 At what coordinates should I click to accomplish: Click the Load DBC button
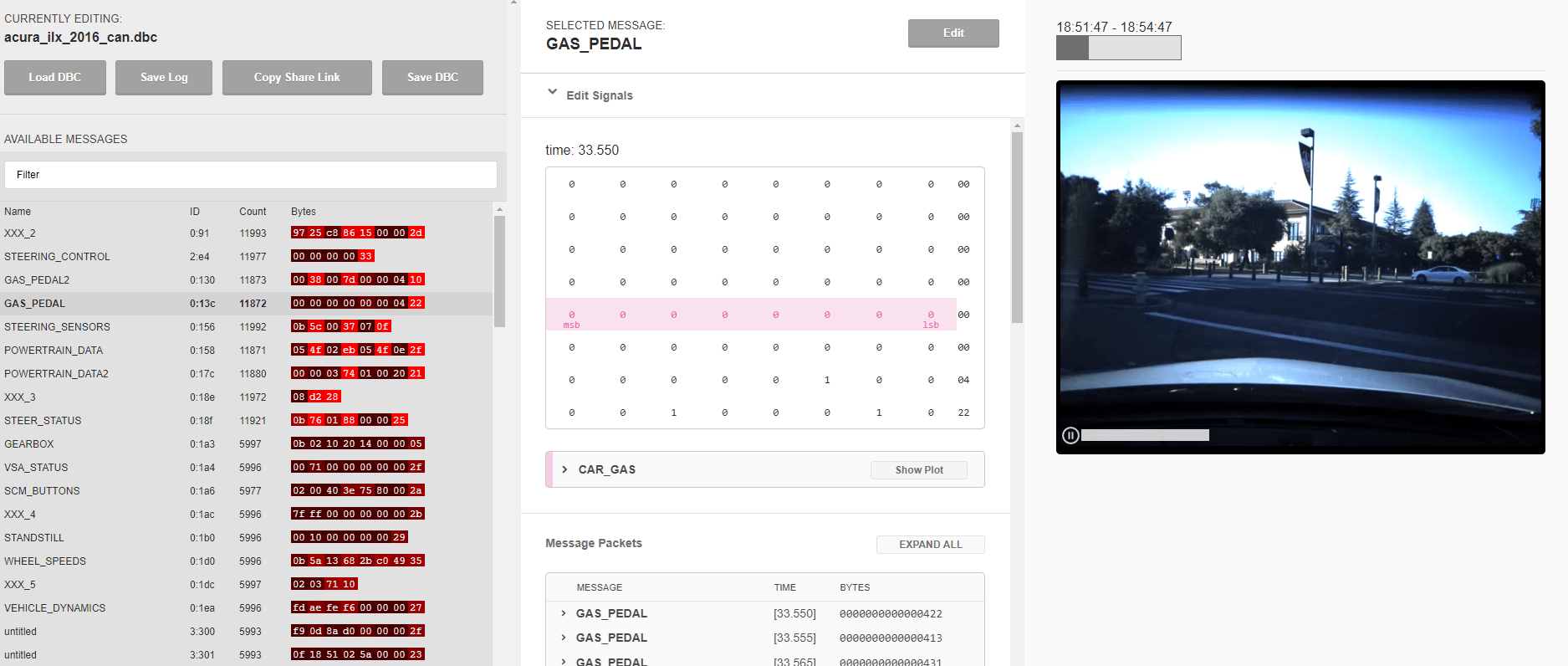(55, 77)
